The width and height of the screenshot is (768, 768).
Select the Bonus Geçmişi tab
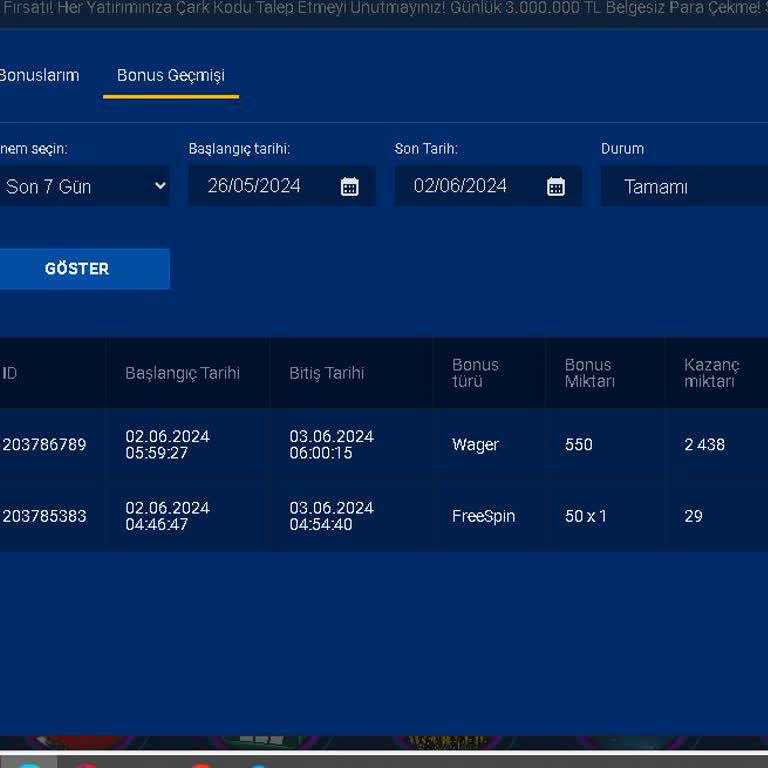171,76
